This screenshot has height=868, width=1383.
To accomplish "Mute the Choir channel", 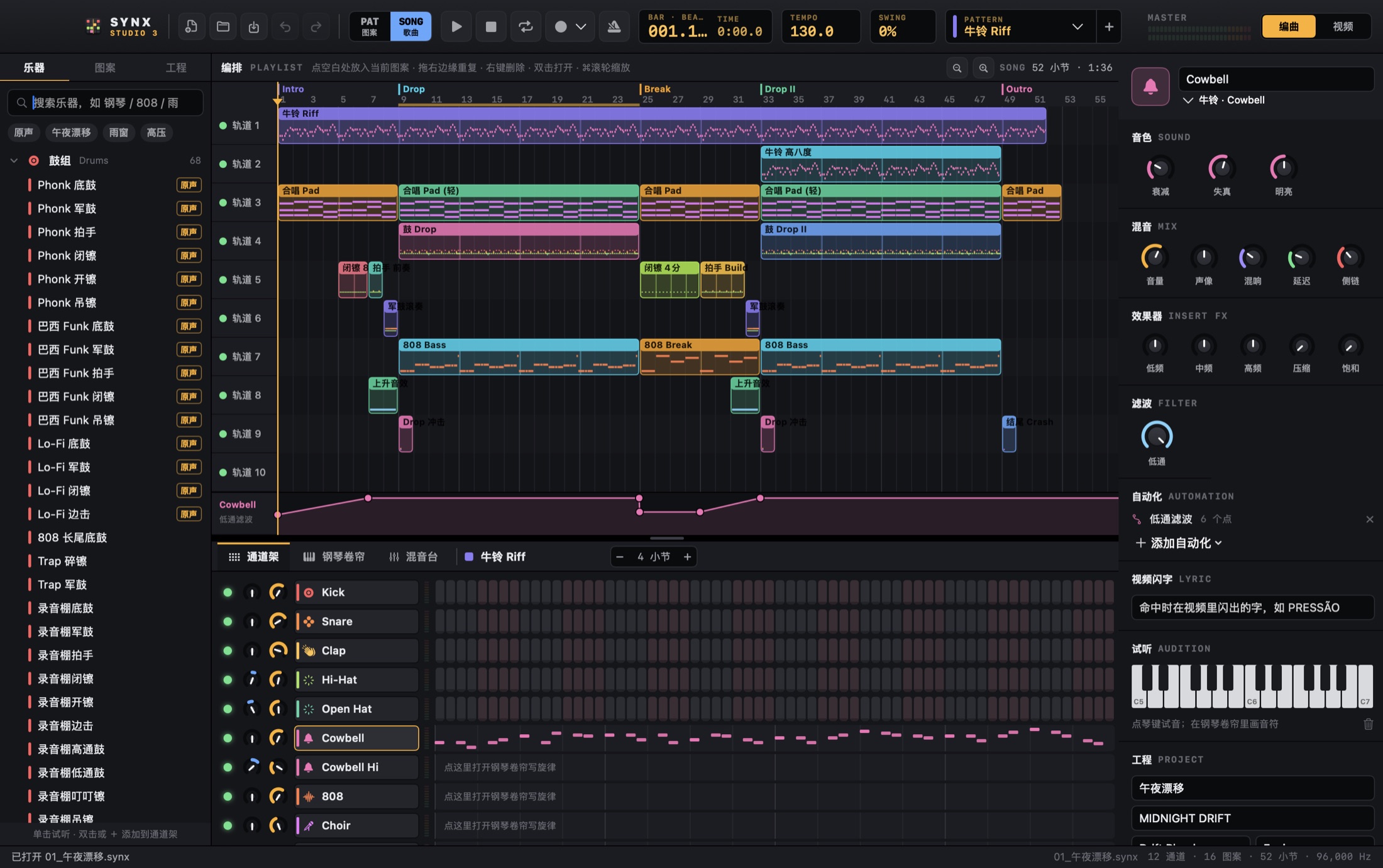I will (228, 825).
